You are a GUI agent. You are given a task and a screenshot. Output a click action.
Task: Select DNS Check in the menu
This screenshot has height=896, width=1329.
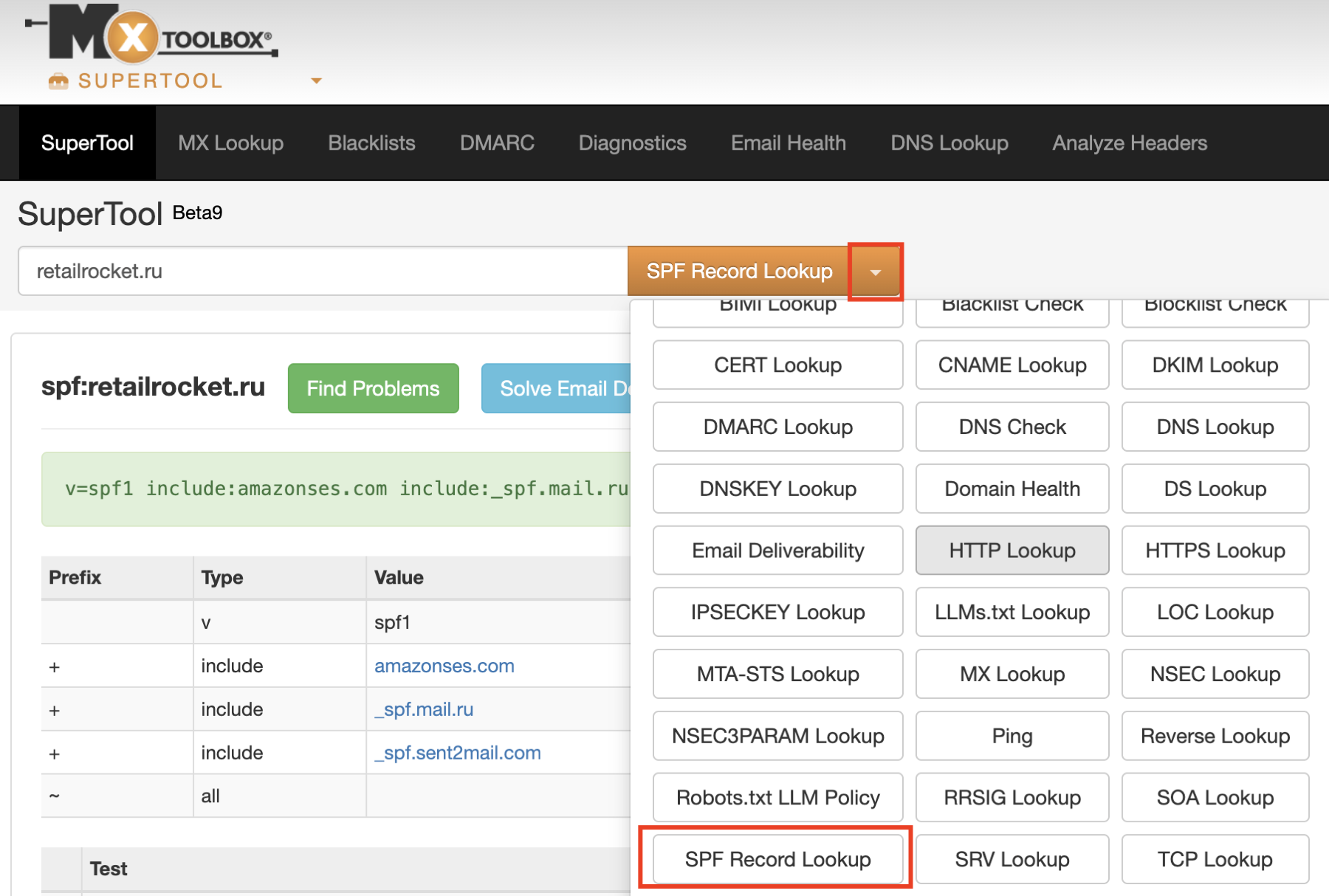pos(1012,427)
